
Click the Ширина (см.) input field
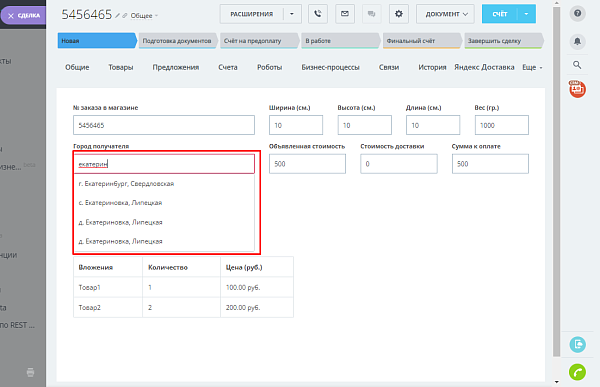(296, 125)
